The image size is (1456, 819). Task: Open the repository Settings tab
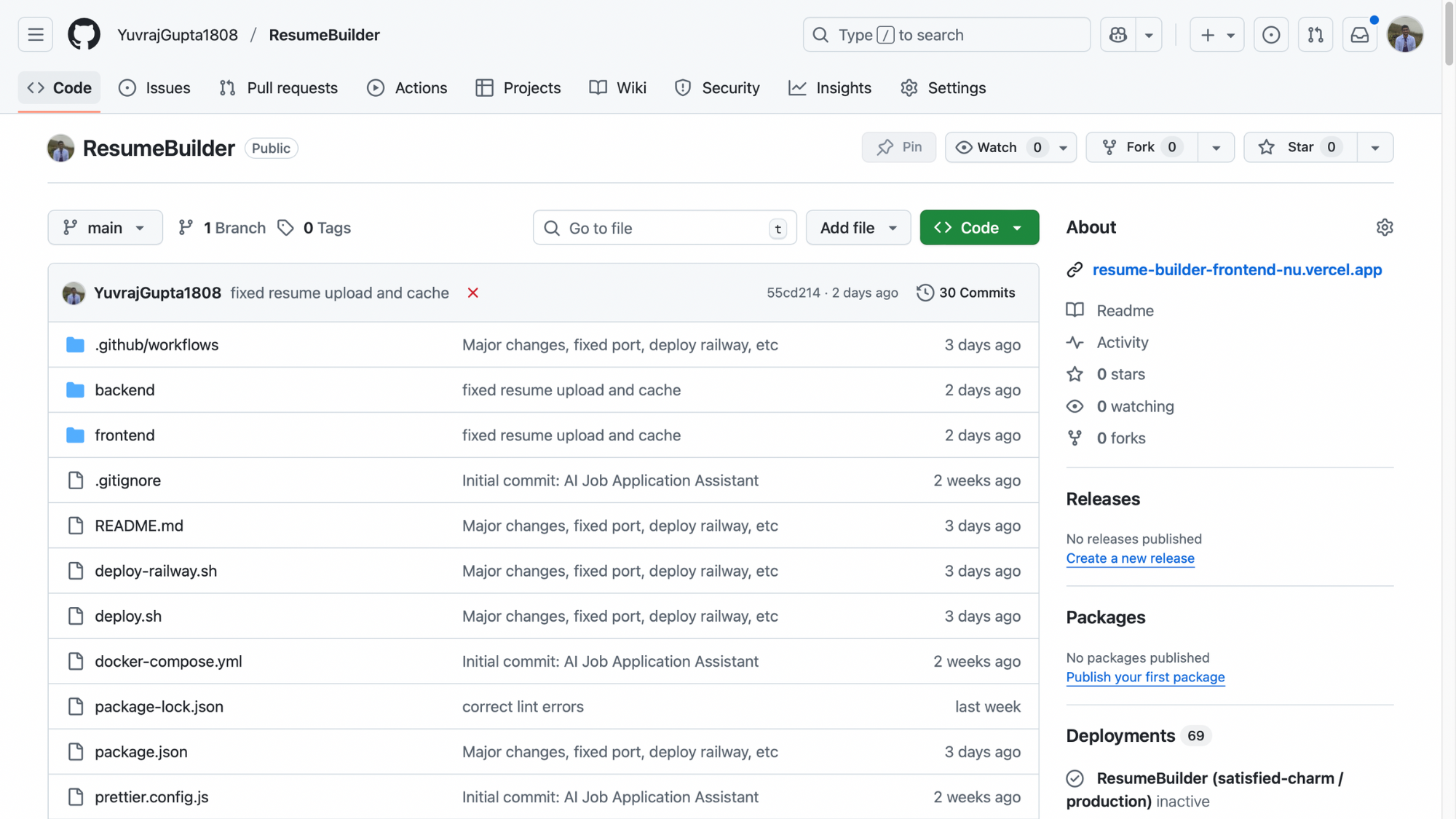[x=943, y=88]
